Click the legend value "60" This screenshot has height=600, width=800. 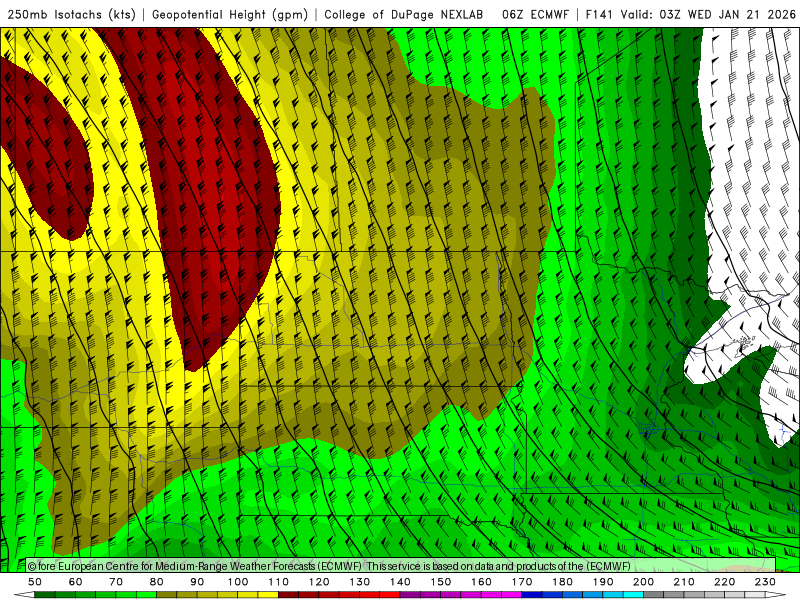click(76, 582)
